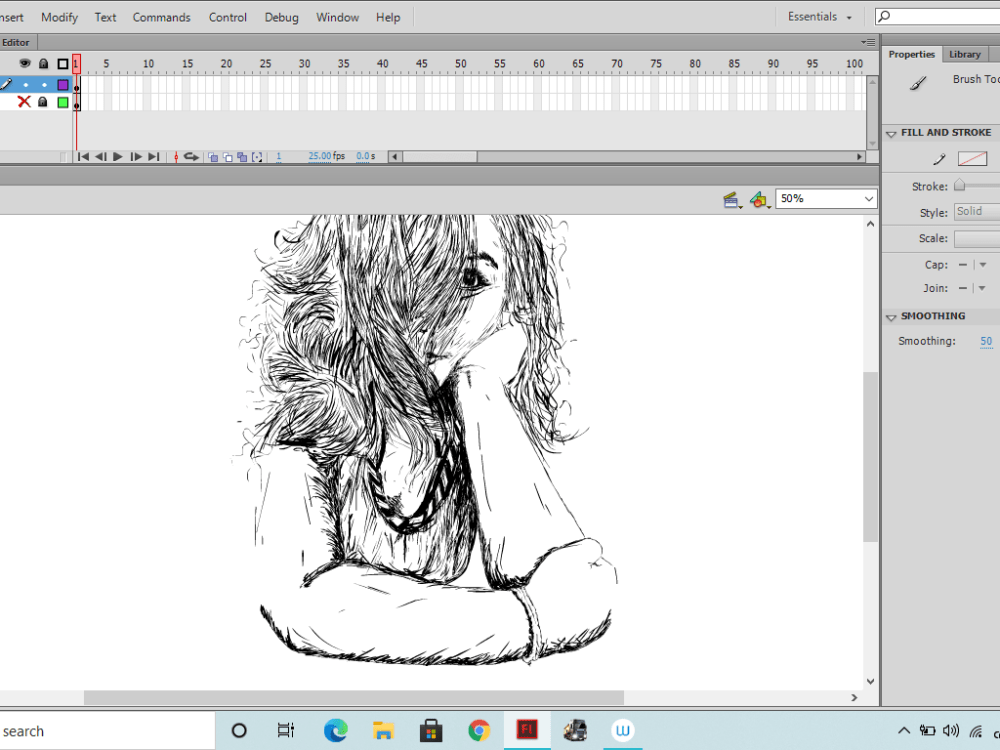
Task: Play the timeline animation
Action: (x=118, y=157)
